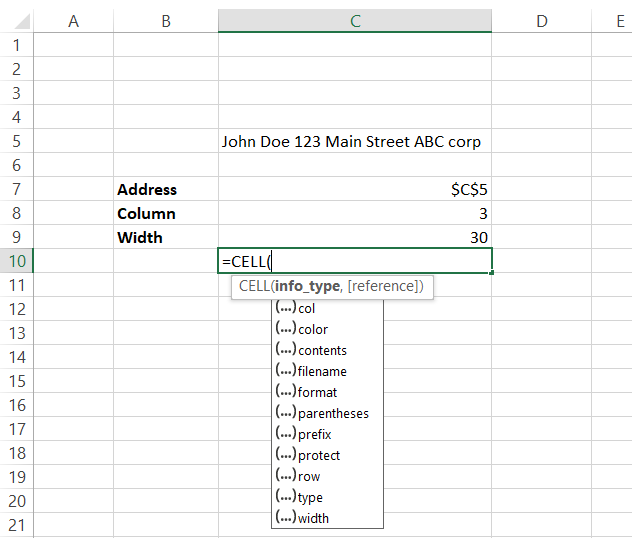
Task: Click the cell showing $C$5
Action: coord(355,189)
